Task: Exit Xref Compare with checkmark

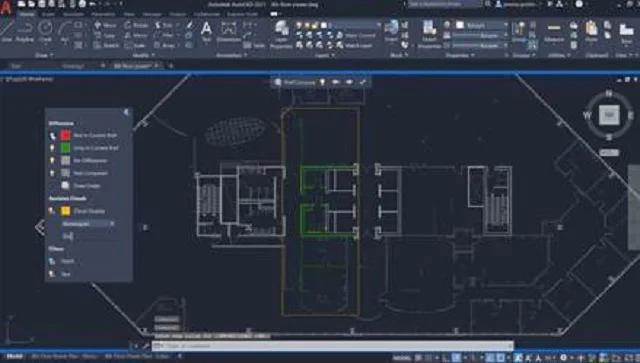Action: [x=362, y=82]
